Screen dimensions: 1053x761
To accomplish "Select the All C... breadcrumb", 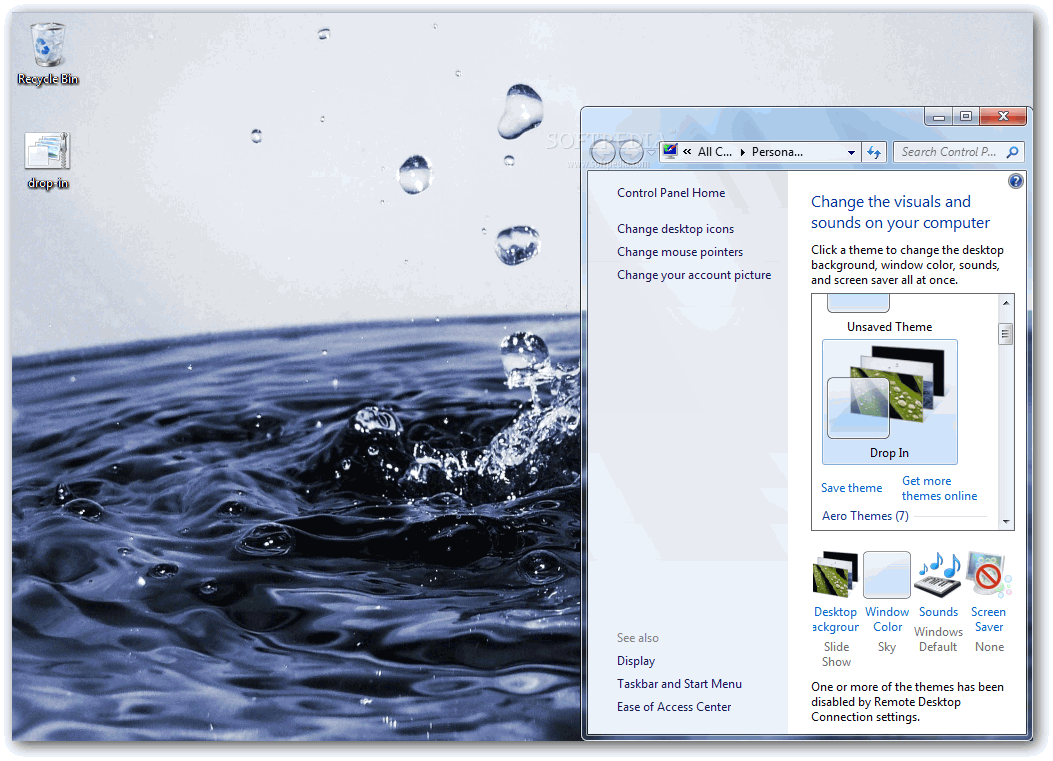I will coord(715,152).
